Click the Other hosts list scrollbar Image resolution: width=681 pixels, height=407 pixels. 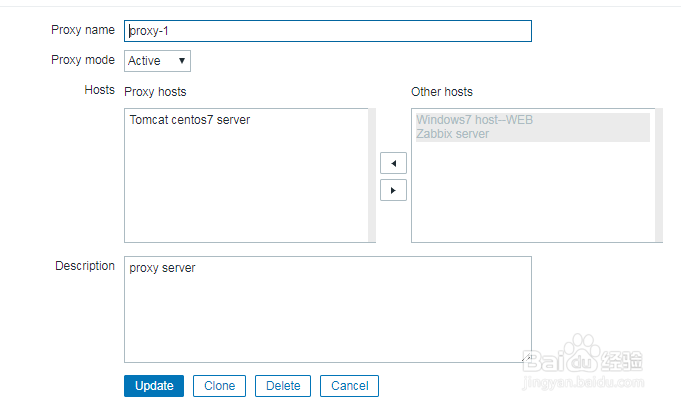659,175
